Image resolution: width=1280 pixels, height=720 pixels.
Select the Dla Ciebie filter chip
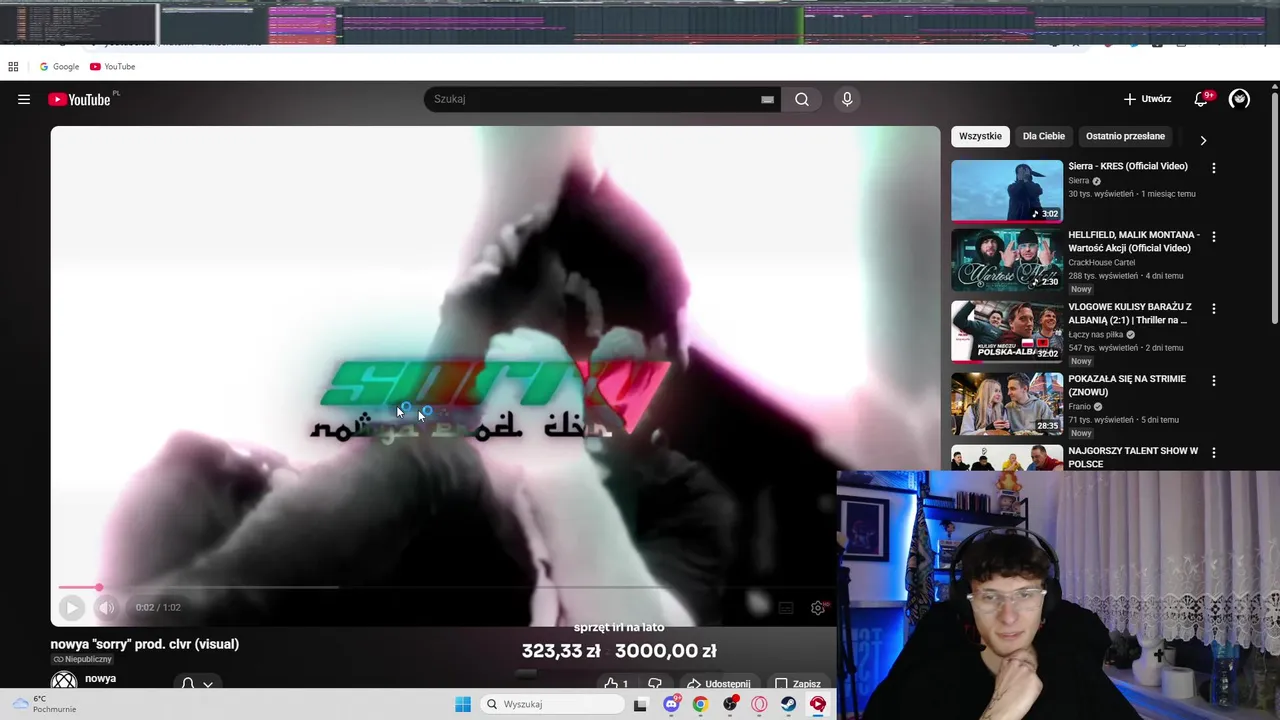(1044, 136)
